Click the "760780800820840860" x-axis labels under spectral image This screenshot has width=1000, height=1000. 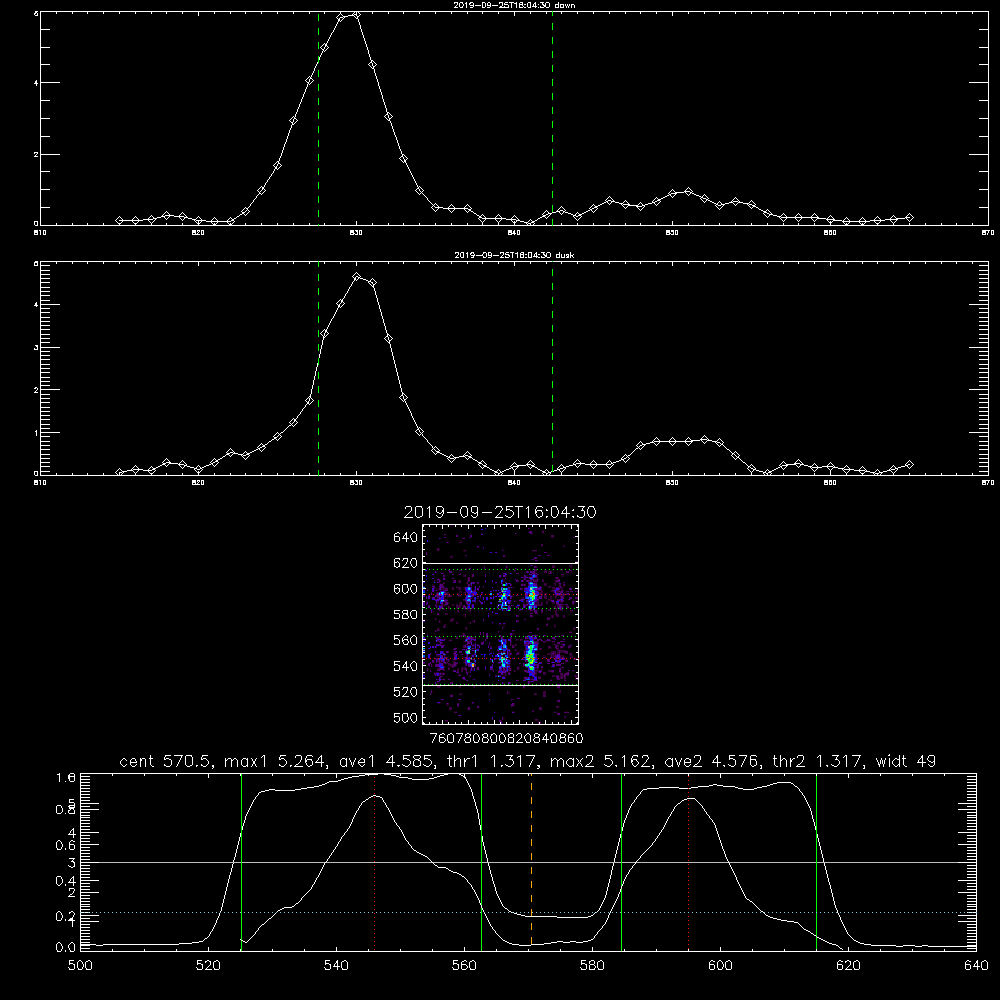(506, 738)
